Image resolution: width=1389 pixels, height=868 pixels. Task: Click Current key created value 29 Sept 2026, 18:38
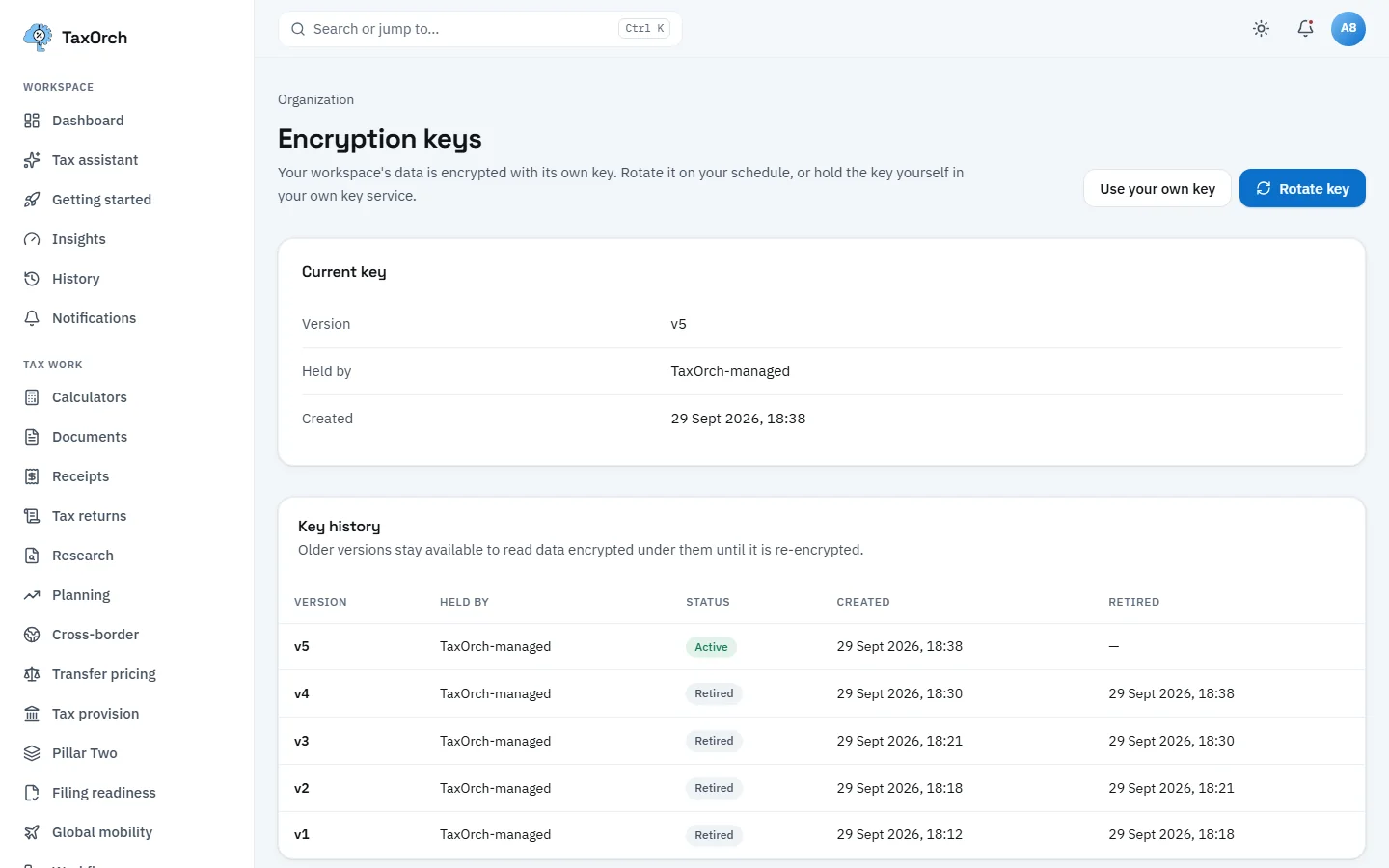click(x=738, y=419)
